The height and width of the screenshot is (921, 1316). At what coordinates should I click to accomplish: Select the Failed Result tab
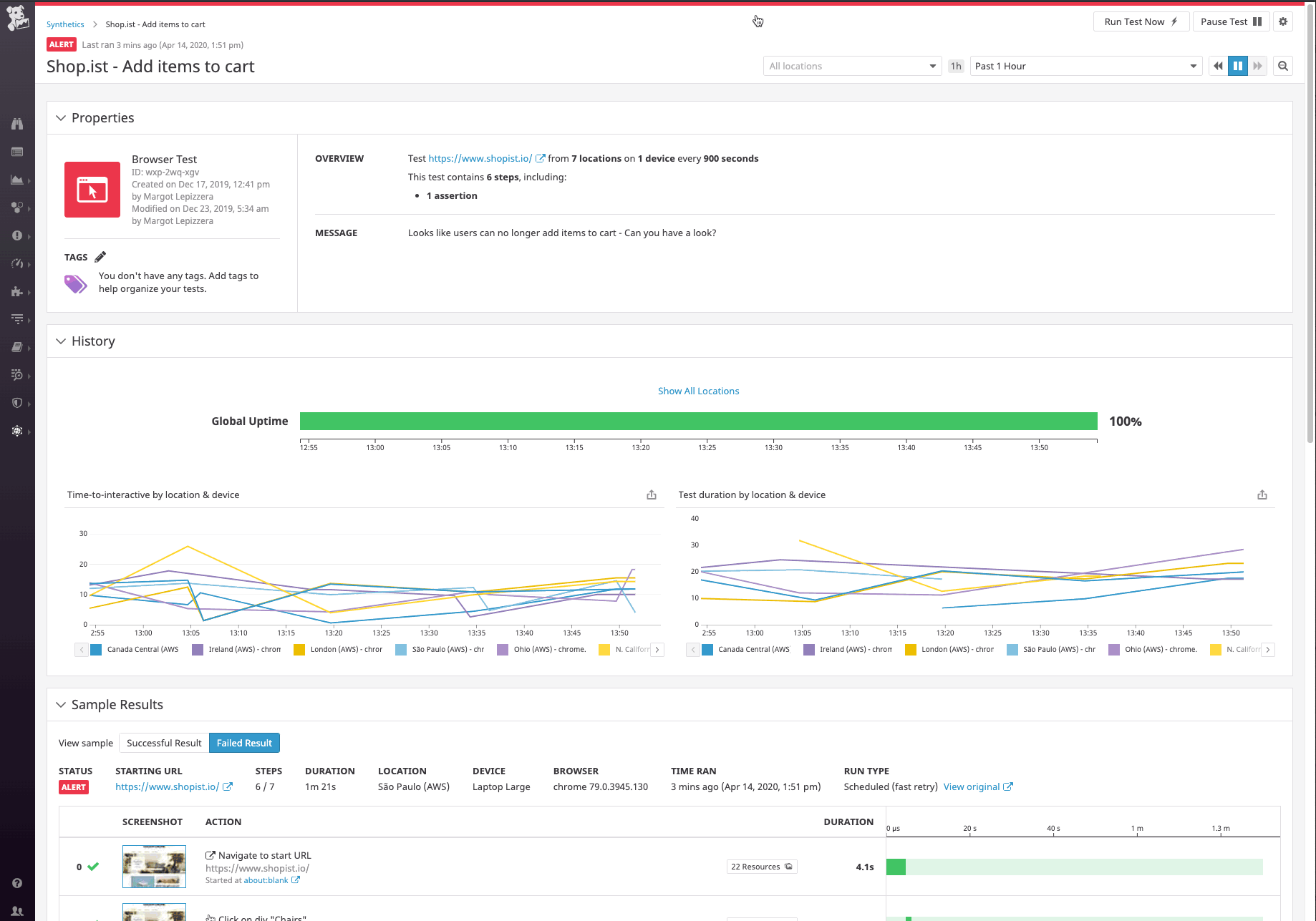coord(244,743)
